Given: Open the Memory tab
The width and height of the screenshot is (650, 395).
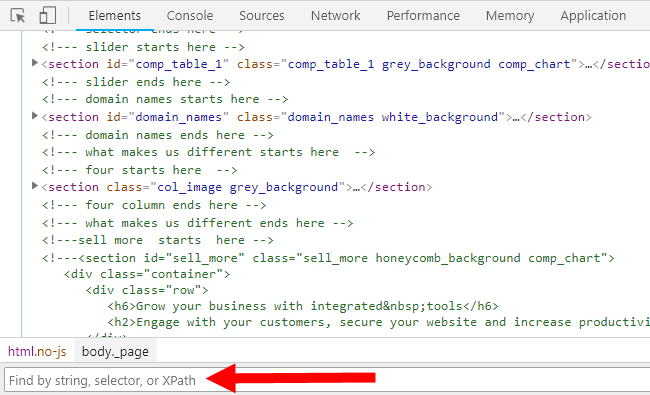Looking at the screenshot, I should tap(510, 16).
